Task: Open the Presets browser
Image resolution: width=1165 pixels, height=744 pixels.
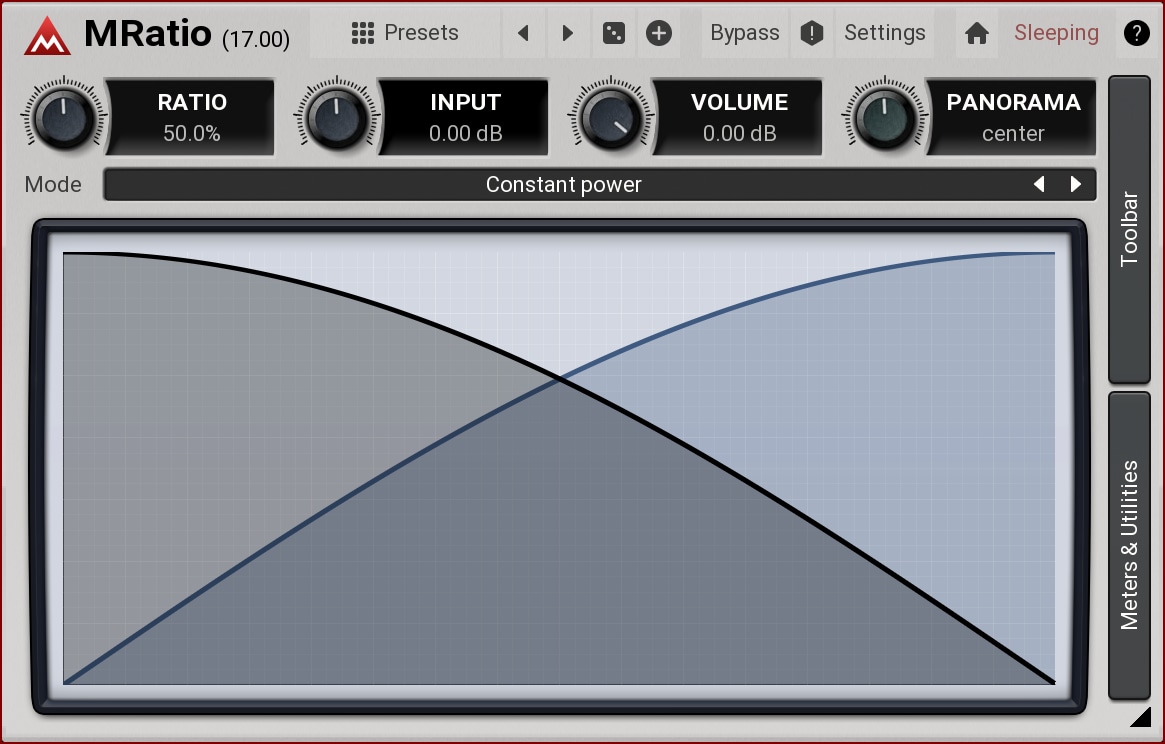Action: click(x=405, y=33)
